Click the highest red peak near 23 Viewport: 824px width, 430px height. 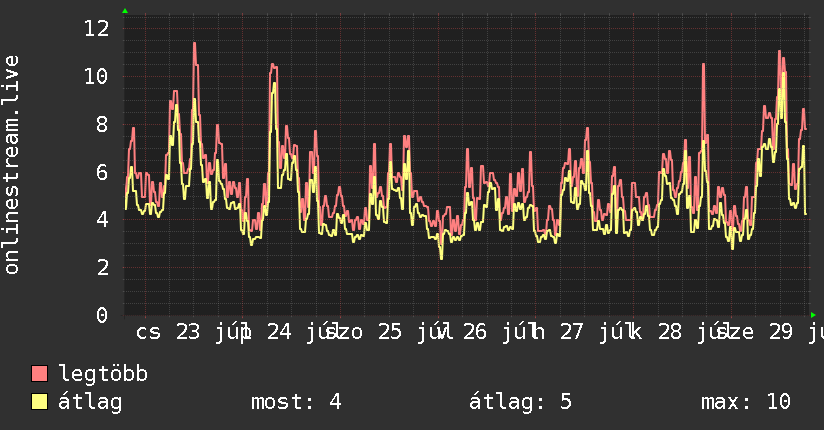194,44
